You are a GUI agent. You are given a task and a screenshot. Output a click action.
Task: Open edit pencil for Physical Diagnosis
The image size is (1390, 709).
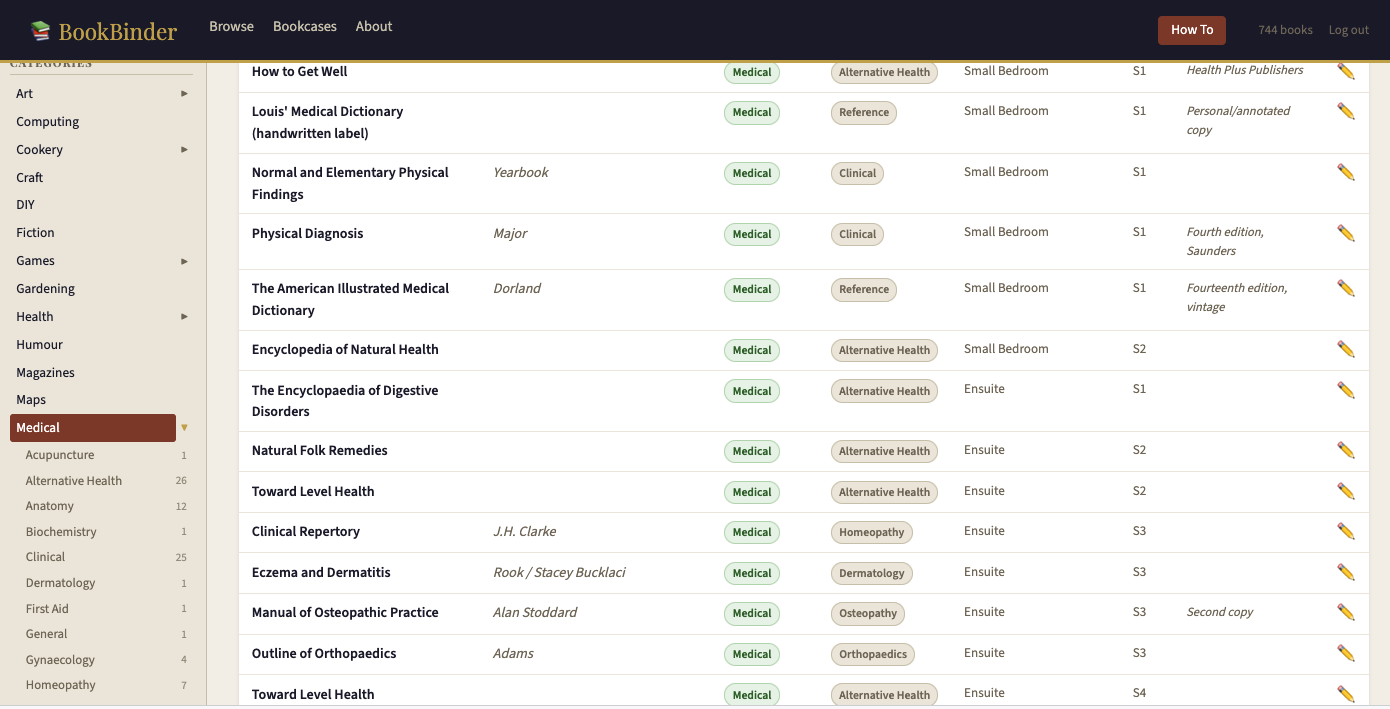coord(1346,233)
